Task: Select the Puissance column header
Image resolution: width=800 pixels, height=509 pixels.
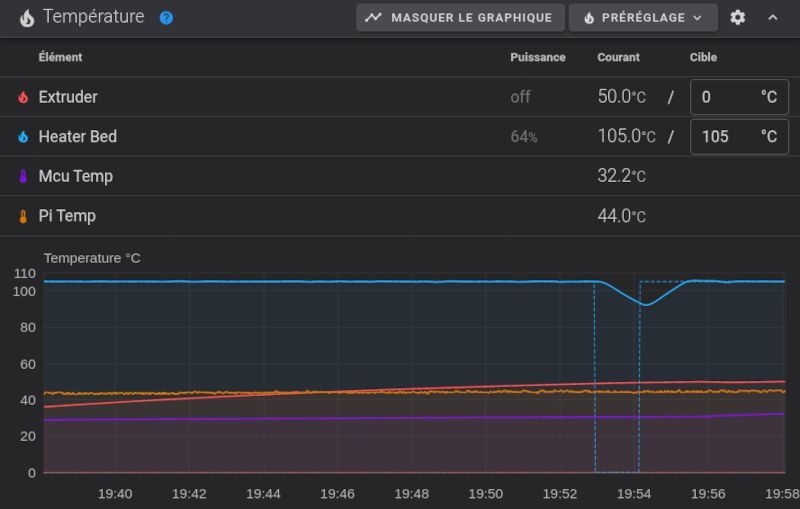Action: tap(538, 57)
